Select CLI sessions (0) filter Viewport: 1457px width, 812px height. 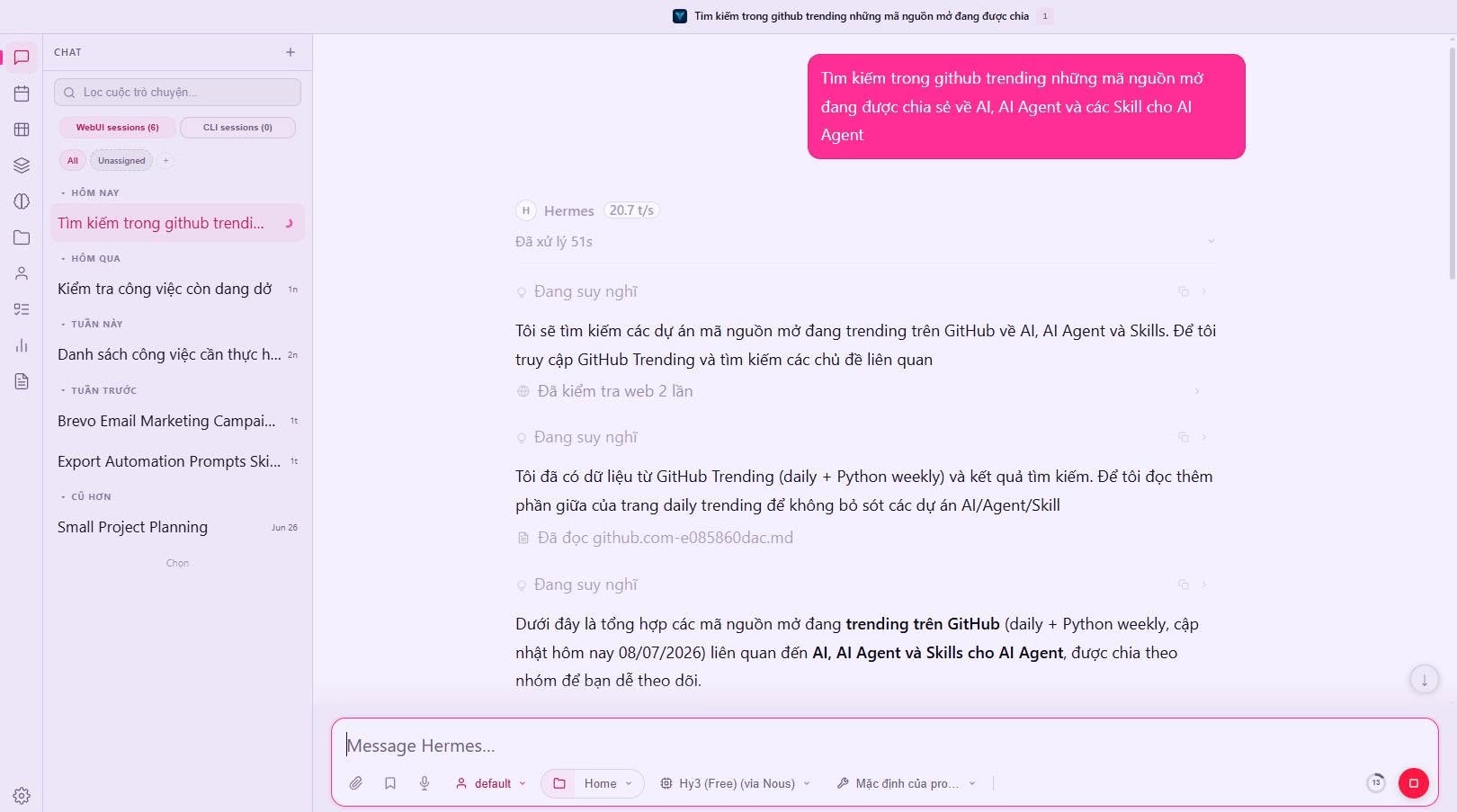(237, 128)
